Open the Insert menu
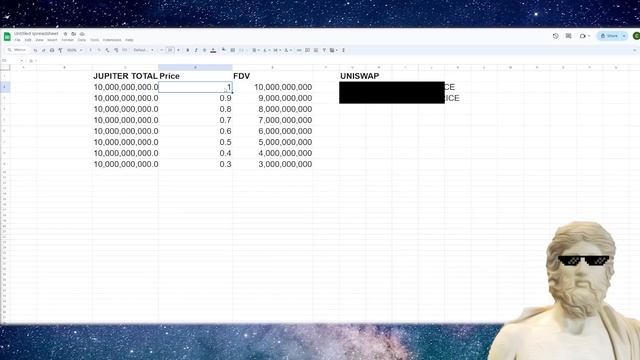Screen dimensions: 640x360 tap(52, 40)
